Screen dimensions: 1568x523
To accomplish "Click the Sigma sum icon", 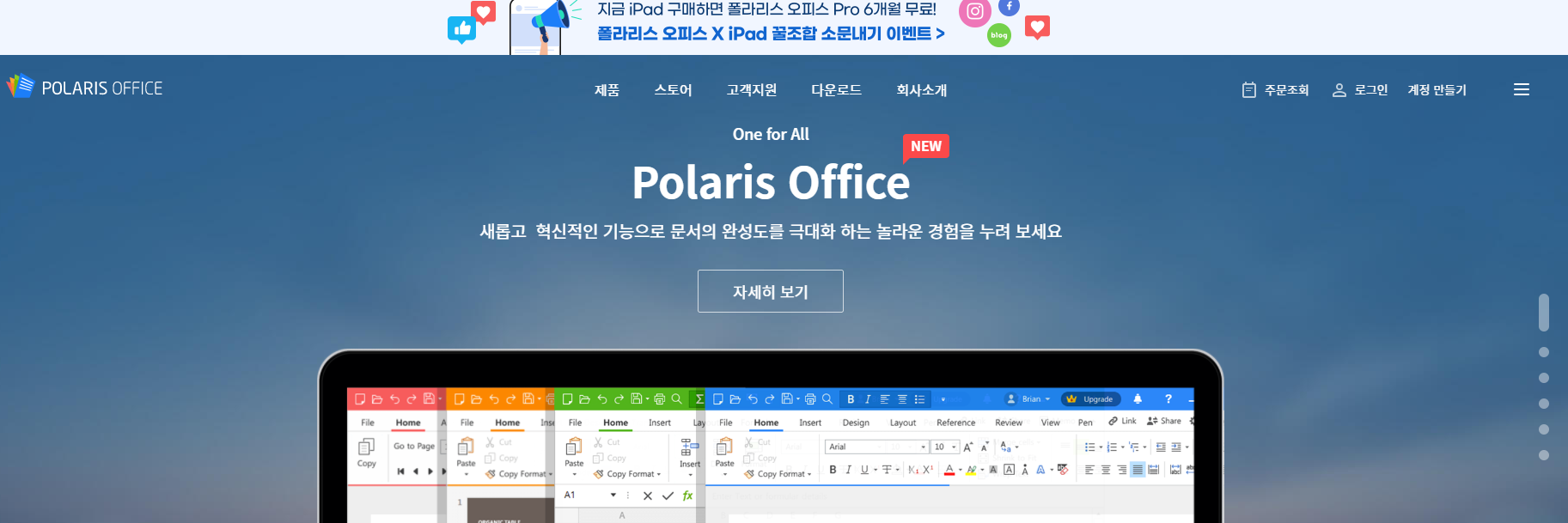I will pos(699,399).
